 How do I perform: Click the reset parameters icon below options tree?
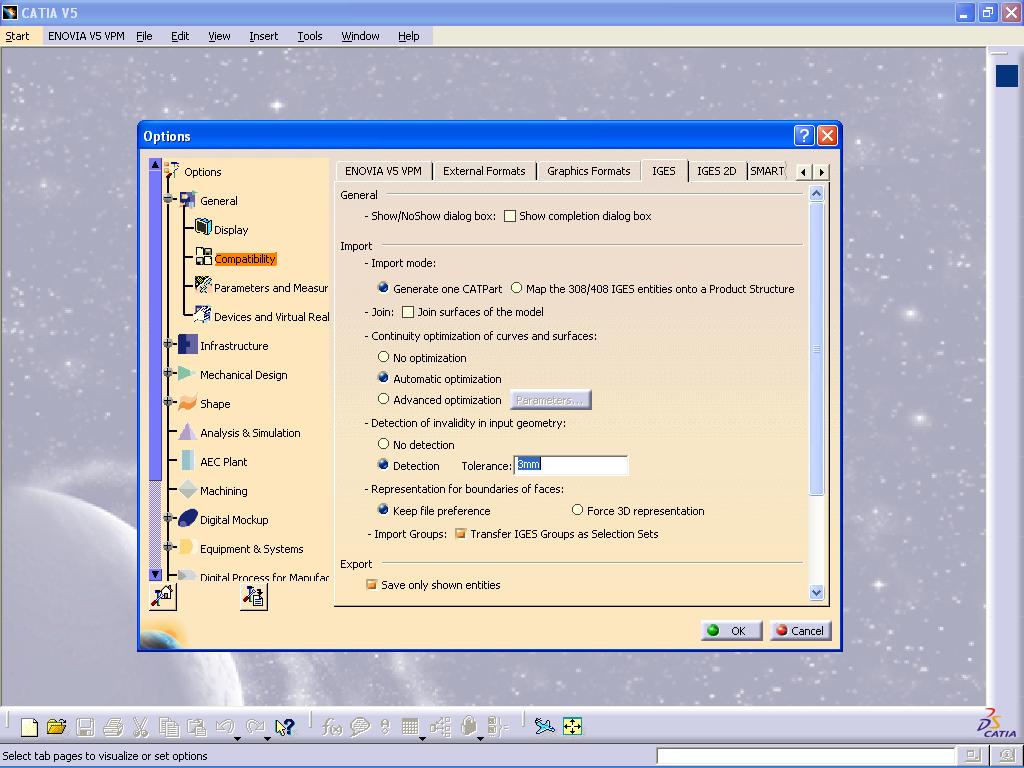pos(163,596)
